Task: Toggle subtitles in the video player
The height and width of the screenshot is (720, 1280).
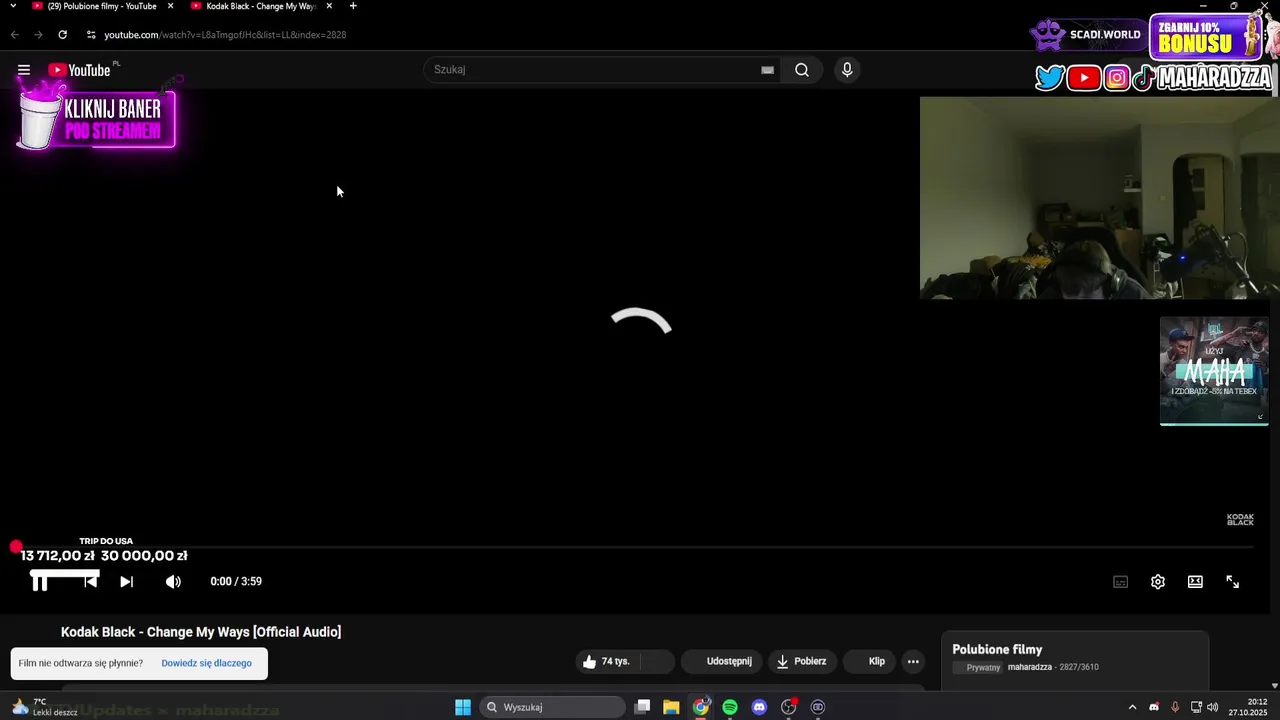Action: click(1121, 582)
